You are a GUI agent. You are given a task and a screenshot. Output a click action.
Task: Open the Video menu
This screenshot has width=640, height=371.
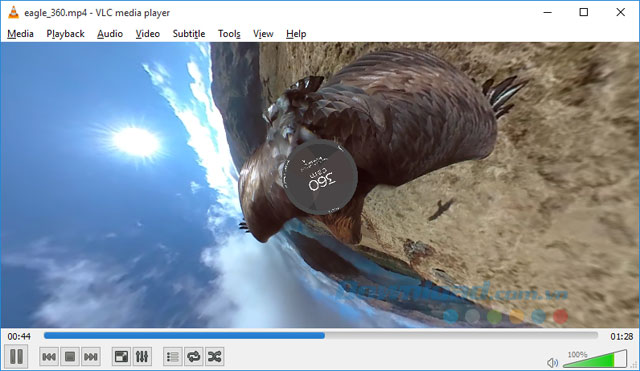point(147,34)
